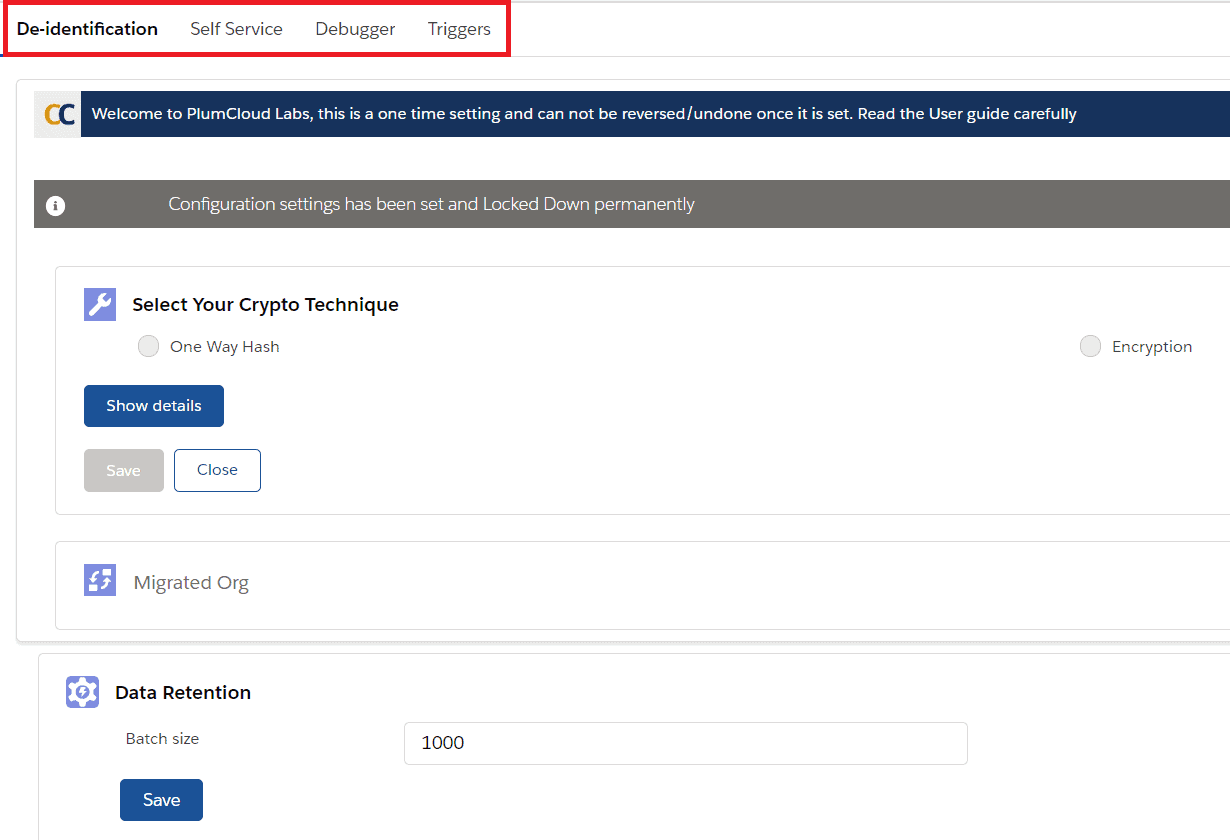Click the CC PlumCloud Labs logo icon
The height and width of the screenshot is (840, 1230).
point(57,114)
